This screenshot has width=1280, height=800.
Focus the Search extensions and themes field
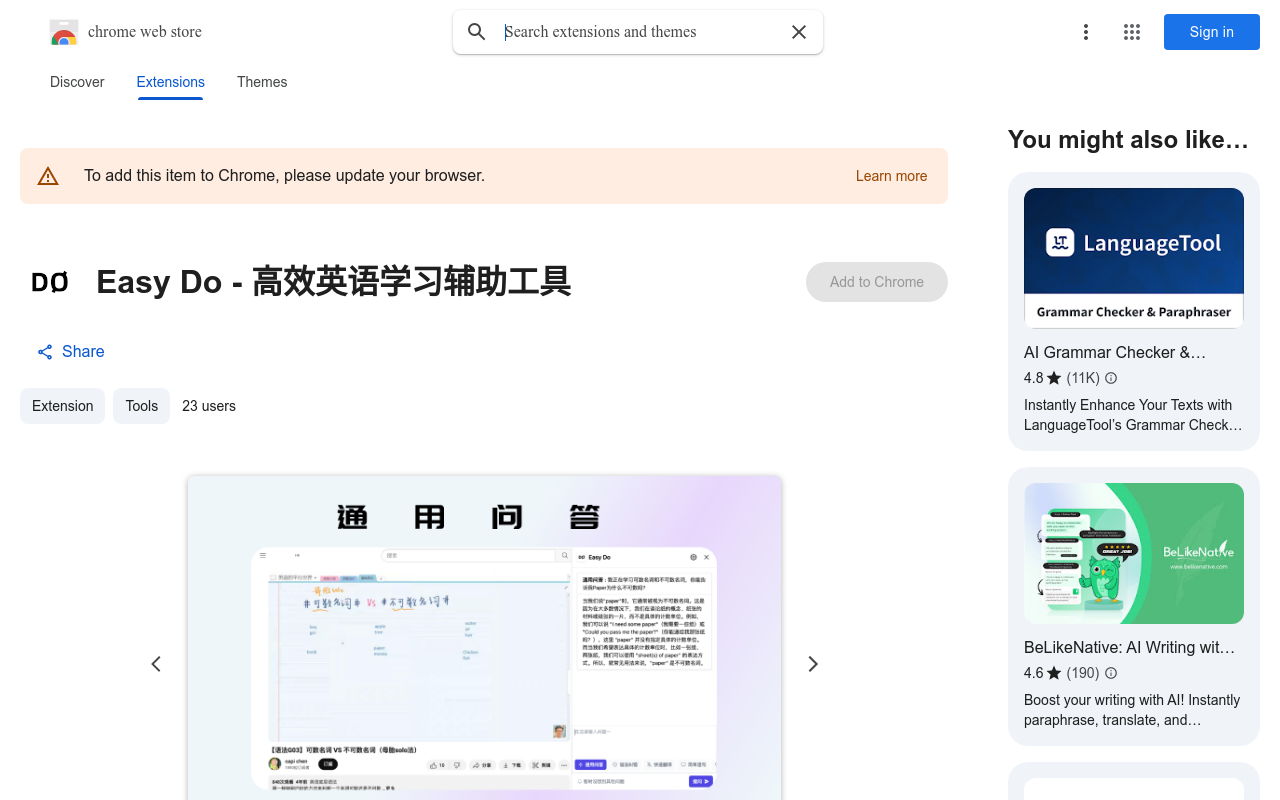coord(640,32)
